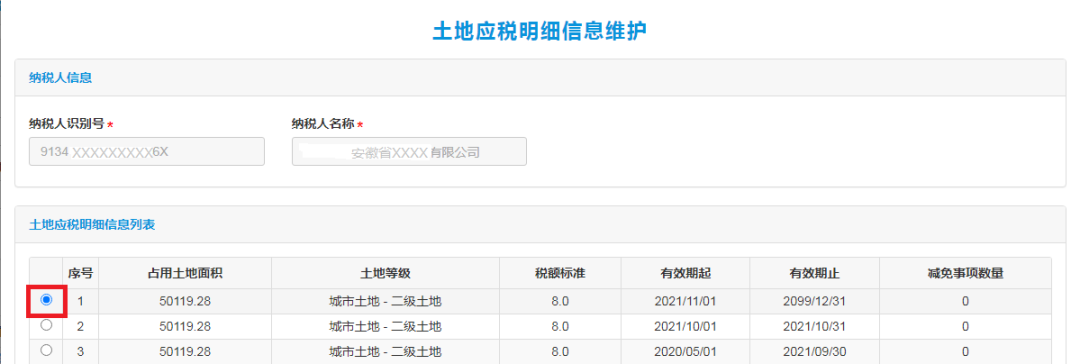Click the 纳税人名称 input field
1080x364 pixels.
point(409,152)
